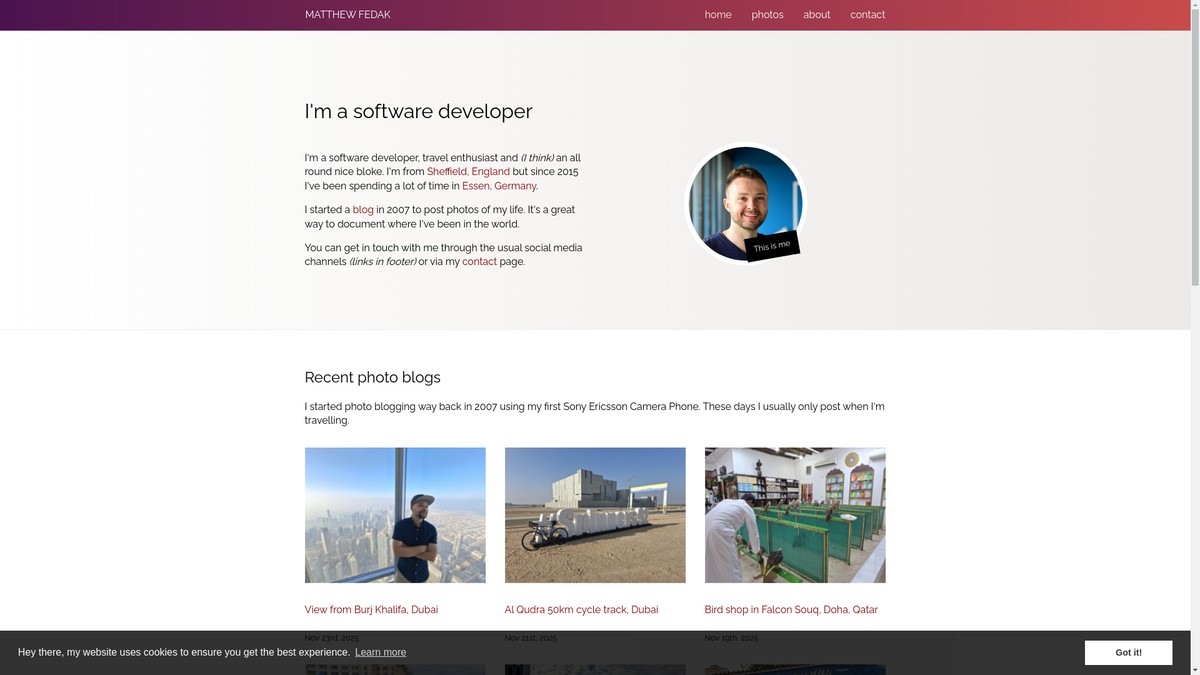Open the about page from the header
The width and height of the screenshot is (1200, 675).
point(816,15)
